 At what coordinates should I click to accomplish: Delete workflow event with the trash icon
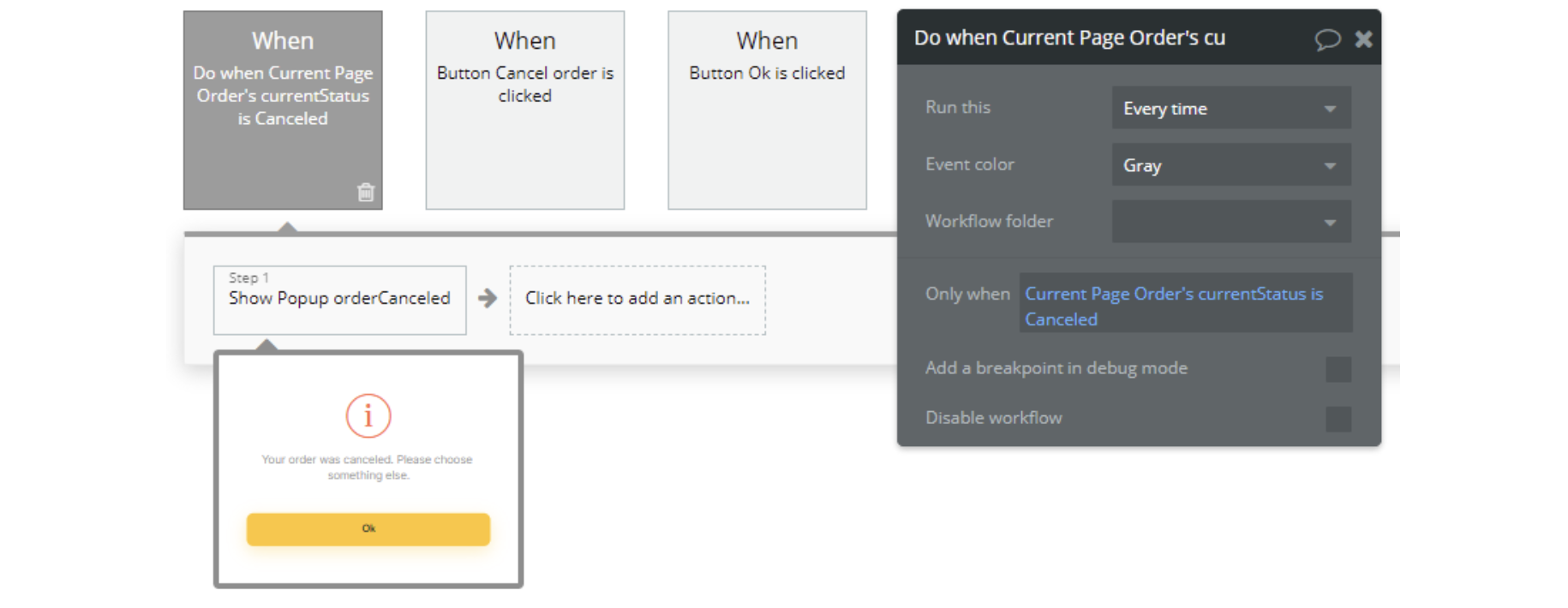click(366, 192)
